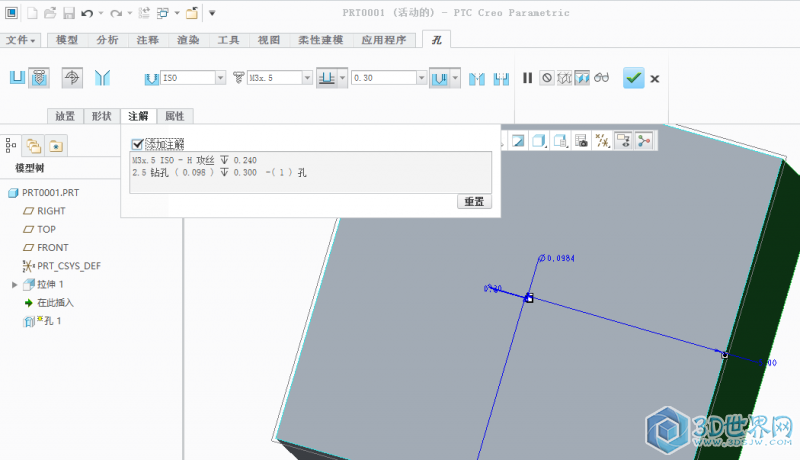Expand the depth option arrow
800x460 pixels.
click(343, 78)
